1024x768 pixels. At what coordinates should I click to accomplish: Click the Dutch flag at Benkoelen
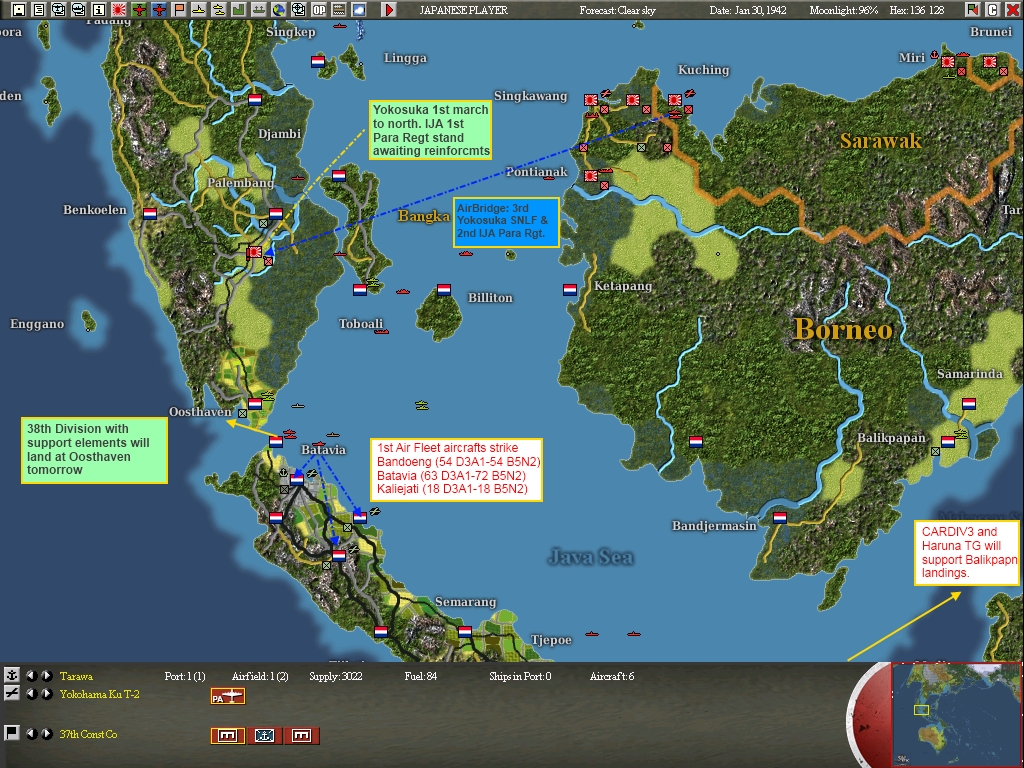coord(150,214)
